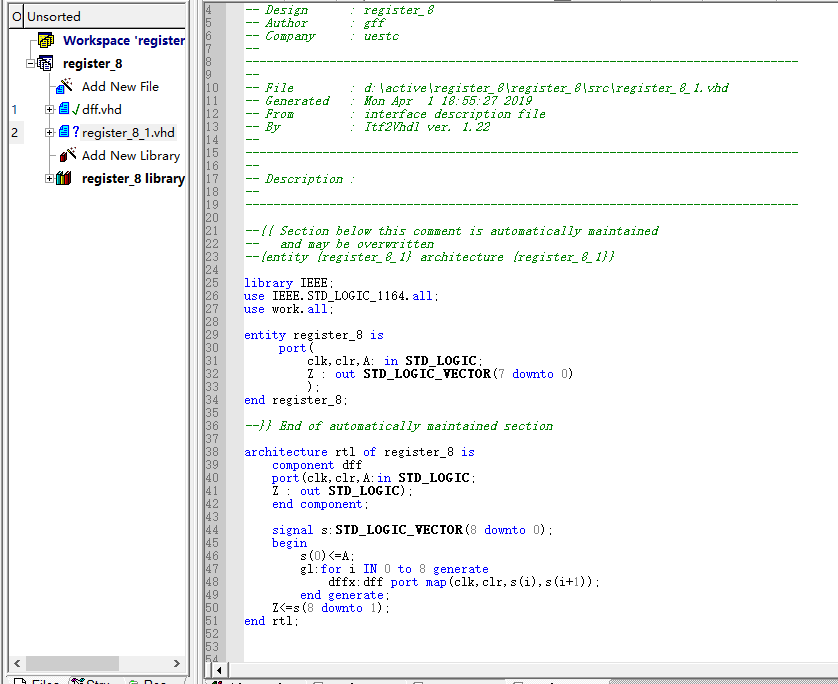Click the '-- Company : uestc' comment
The height and width of the screenshot is (684, 838).
tap(322, 36)
